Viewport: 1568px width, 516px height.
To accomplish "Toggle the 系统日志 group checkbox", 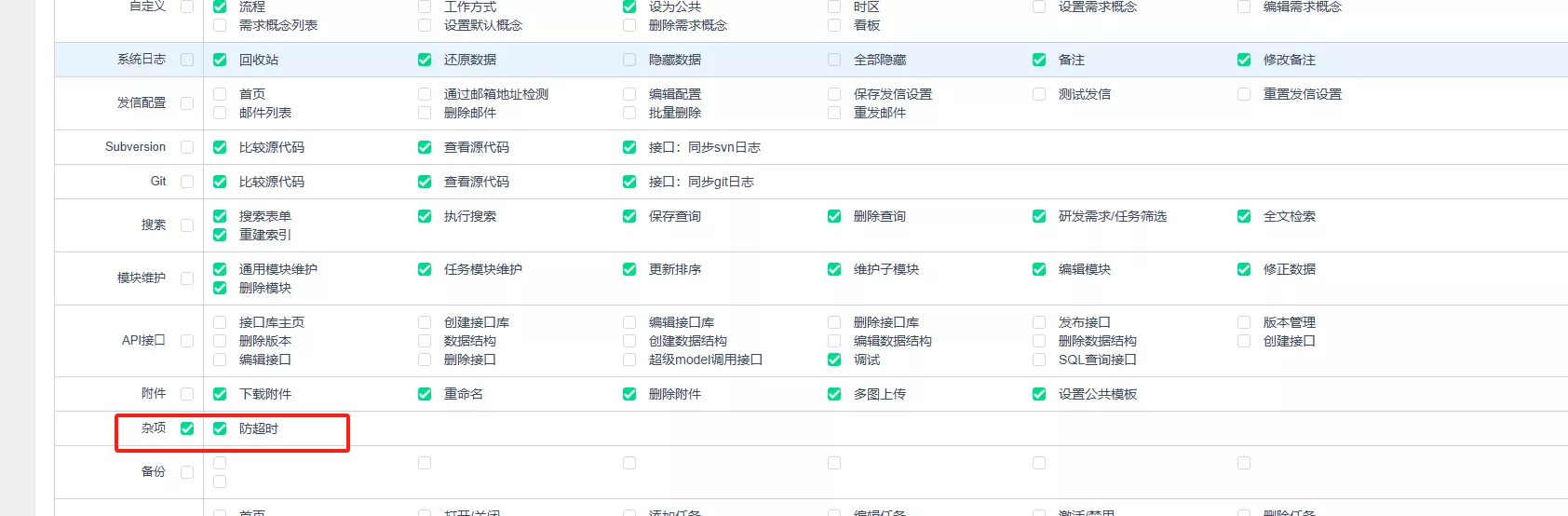I will [x=187, y=60].
